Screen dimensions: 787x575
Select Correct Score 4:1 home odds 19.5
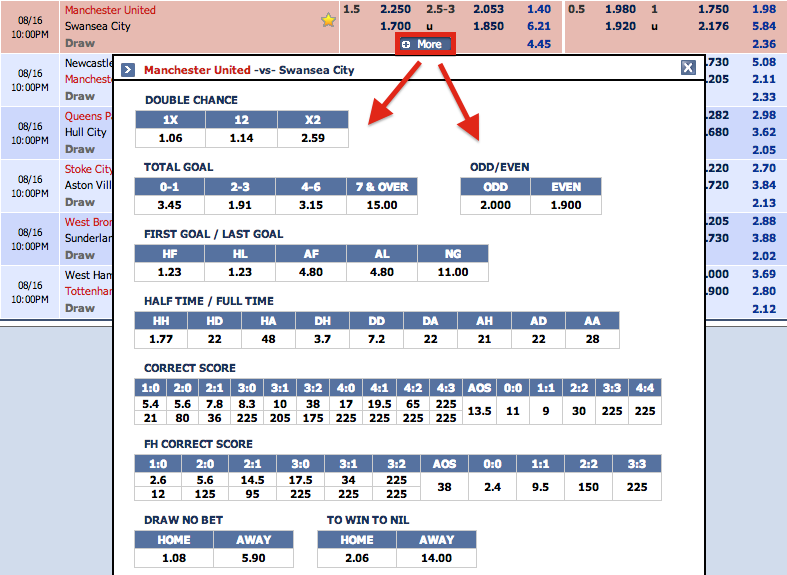tap(379, 404)
